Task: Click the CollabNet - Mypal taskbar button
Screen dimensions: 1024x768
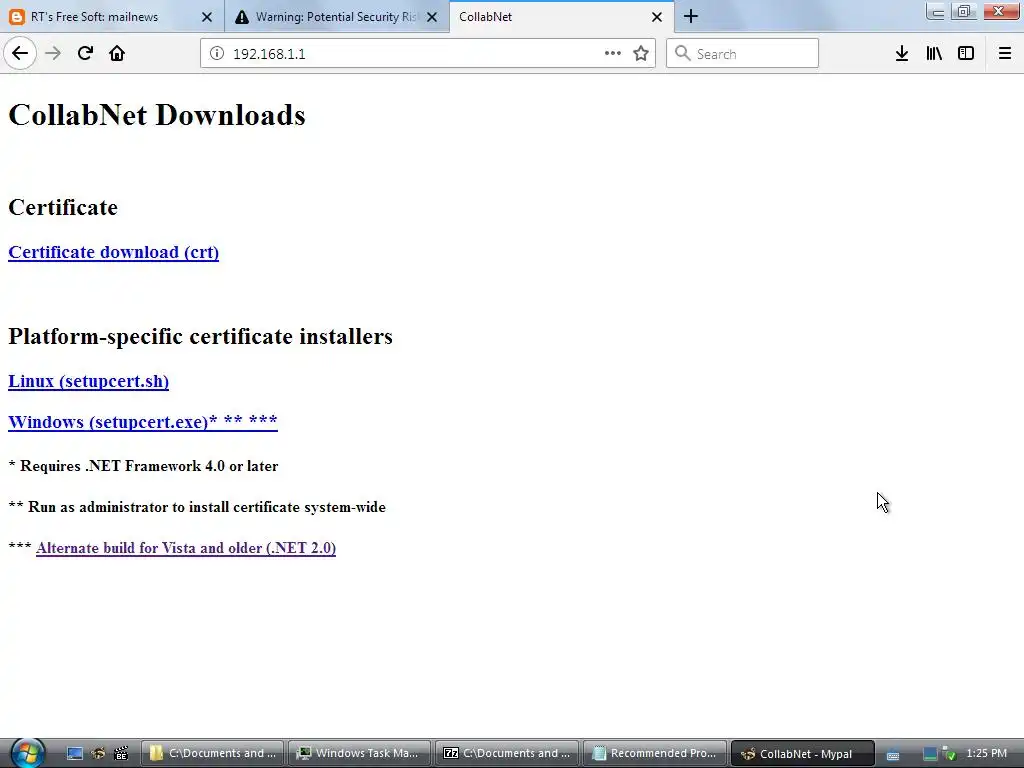Action: 802,753
